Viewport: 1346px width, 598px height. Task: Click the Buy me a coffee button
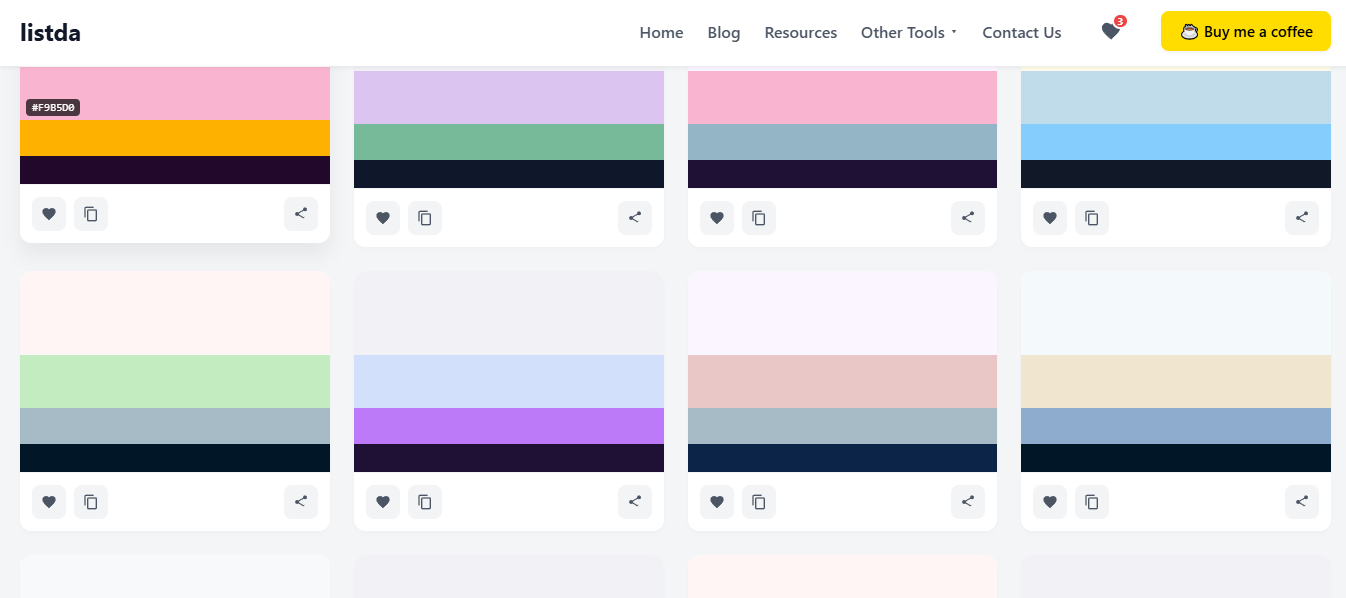pyautogui.click(x=1246, y=31)
